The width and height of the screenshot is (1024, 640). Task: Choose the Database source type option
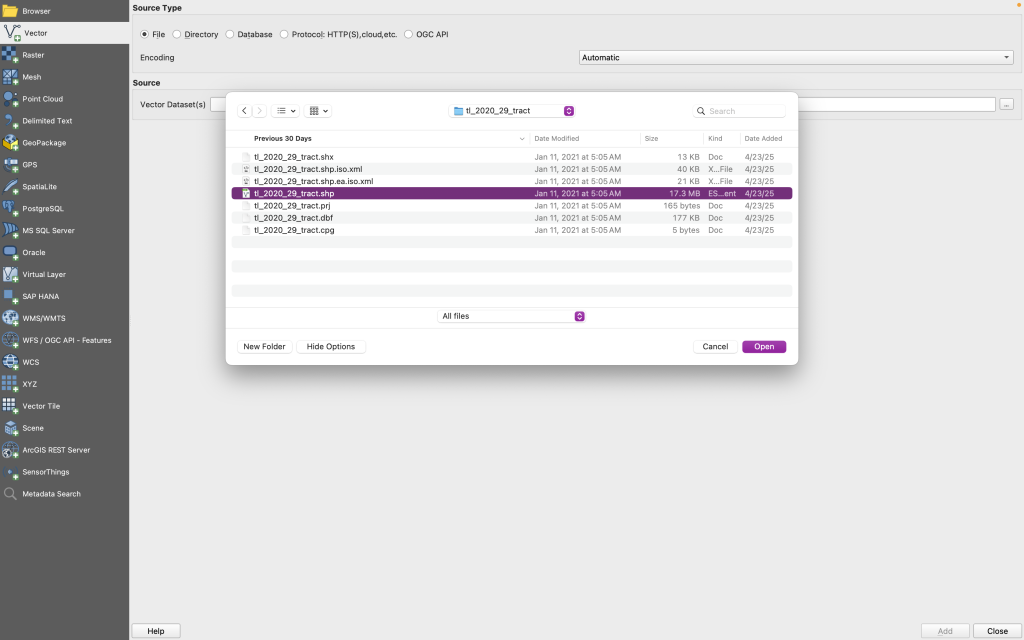230,34
